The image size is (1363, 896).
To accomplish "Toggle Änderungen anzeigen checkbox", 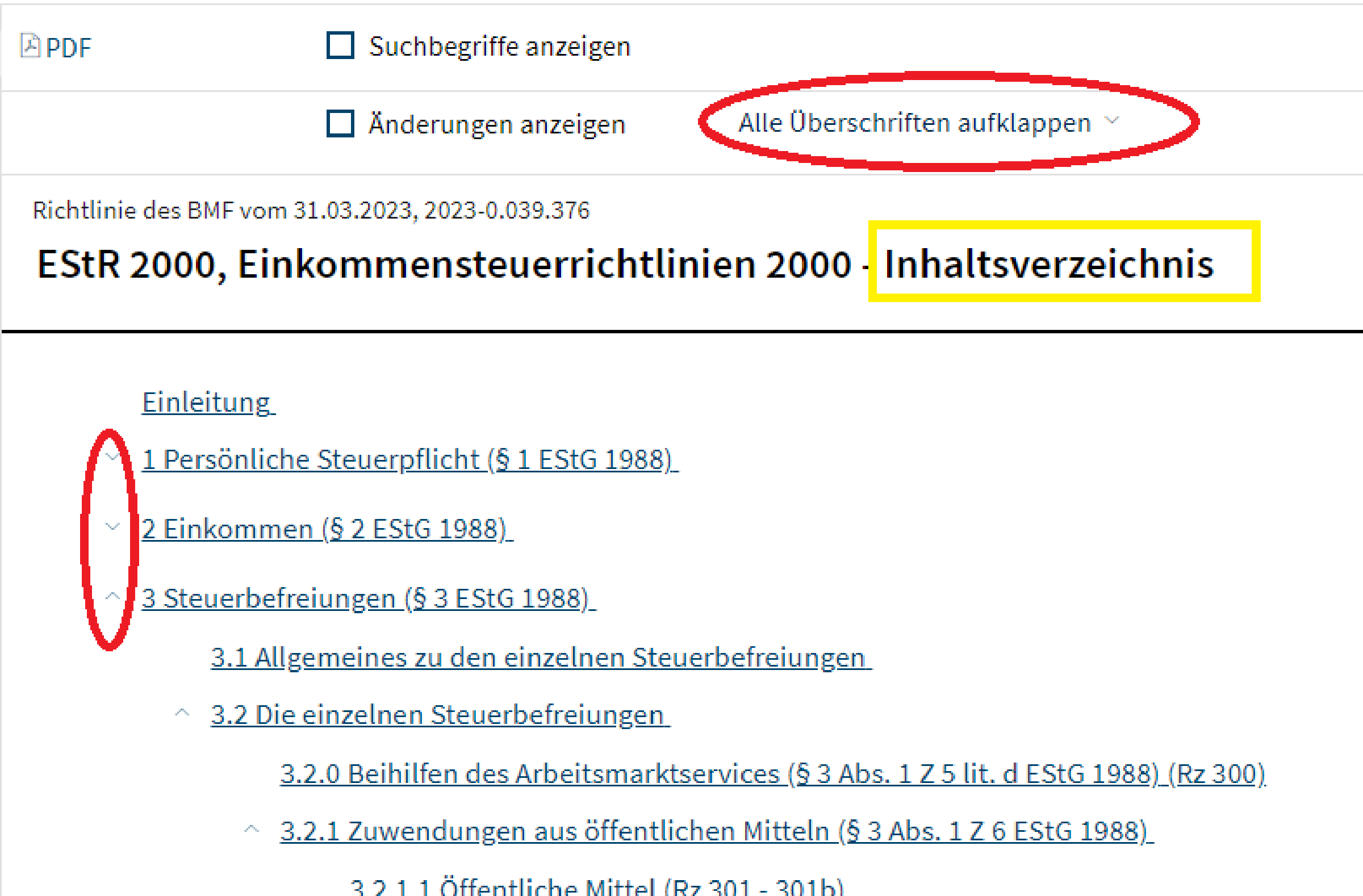I will (340, 124).
